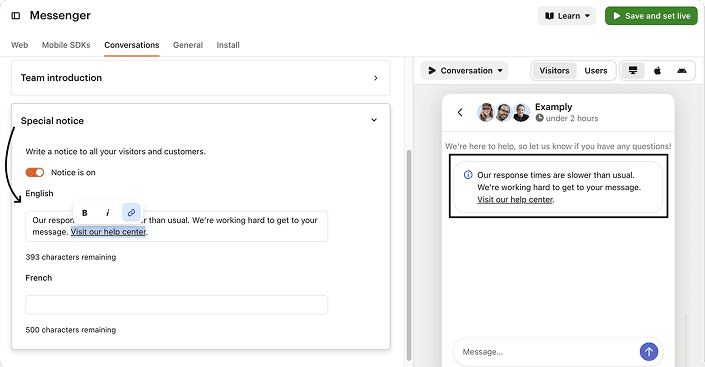Switch preview to Apple iOS icon
This screenshot has width=705, height=367.
point(657,71)
